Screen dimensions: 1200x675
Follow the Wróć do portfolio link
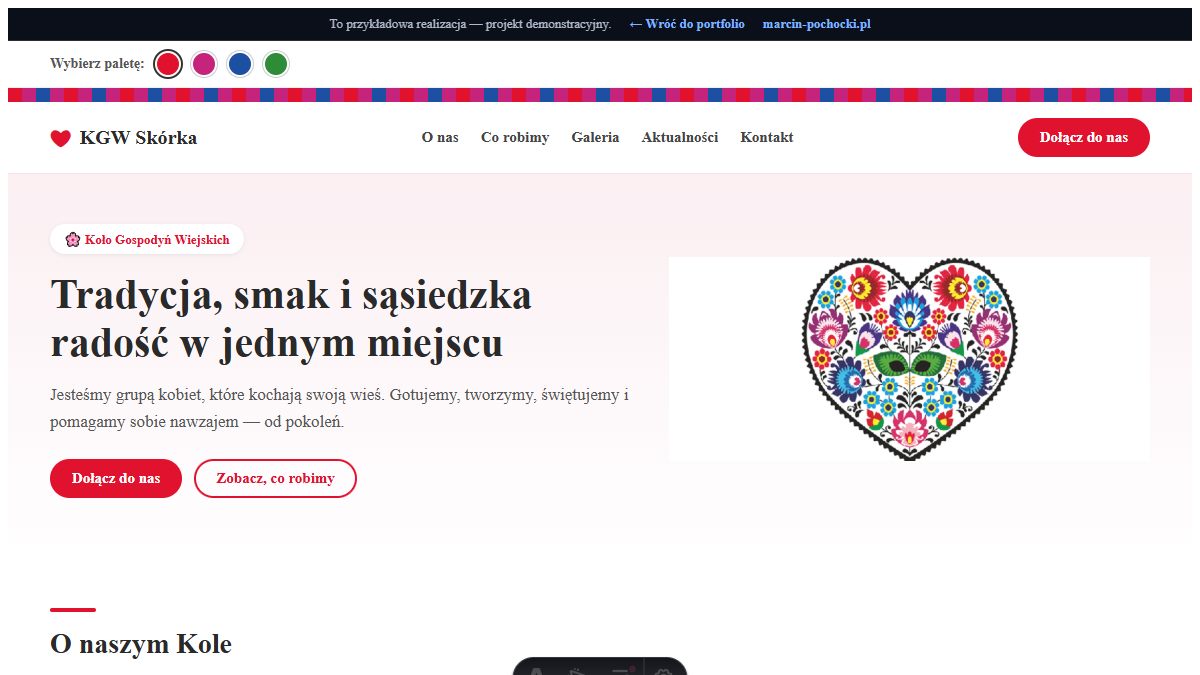(x=687, y=24)
